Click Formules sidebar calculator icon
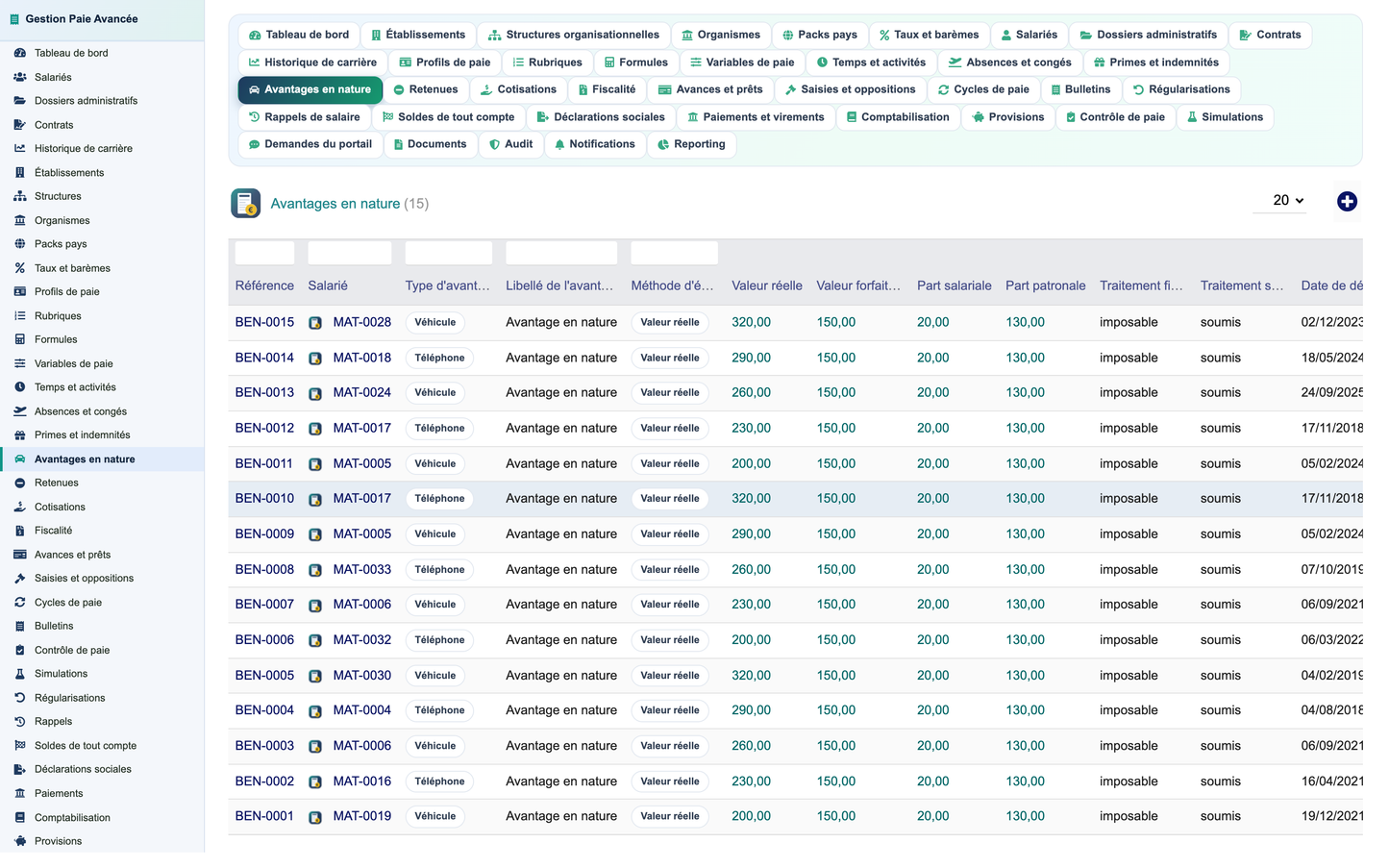The height and width of the screenshot is (868, 1389). (20, 339)
